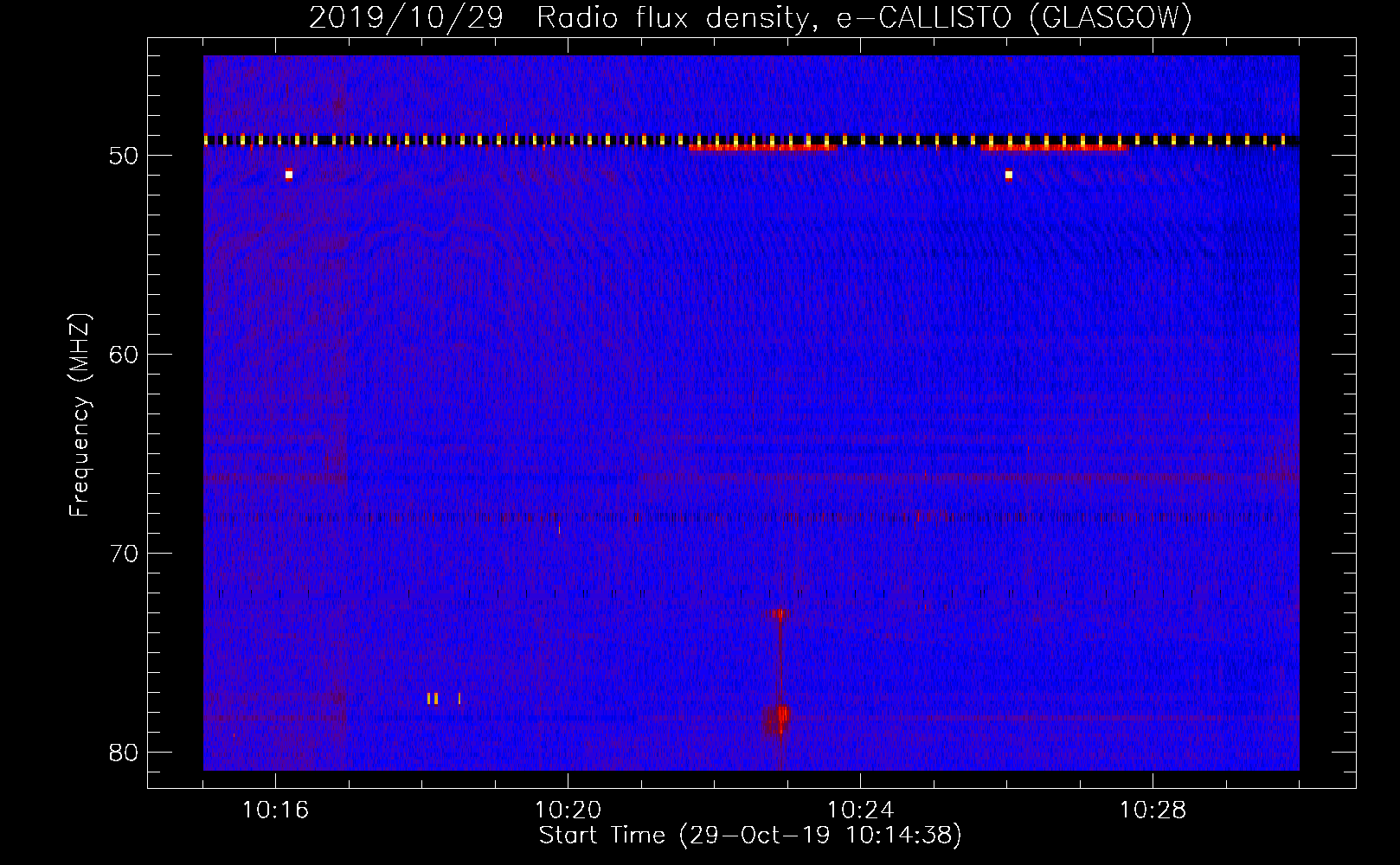Click the white marker at 51 MHz near 10:16
1400x865 pixels.
point(289,174)
